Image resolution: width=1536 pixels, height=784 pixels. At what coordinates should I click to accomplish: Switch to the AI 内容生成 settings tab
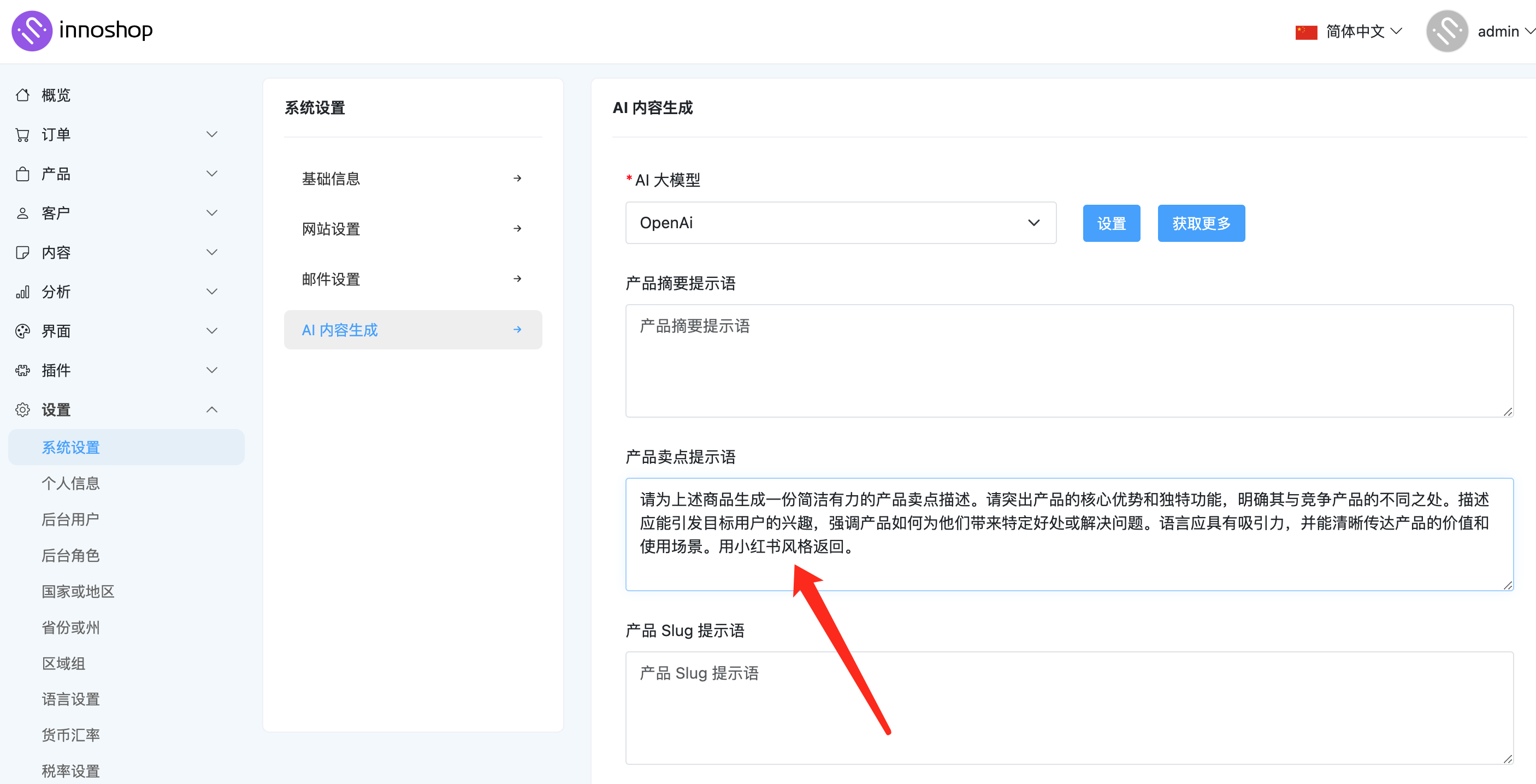click(x=412, y=329)
